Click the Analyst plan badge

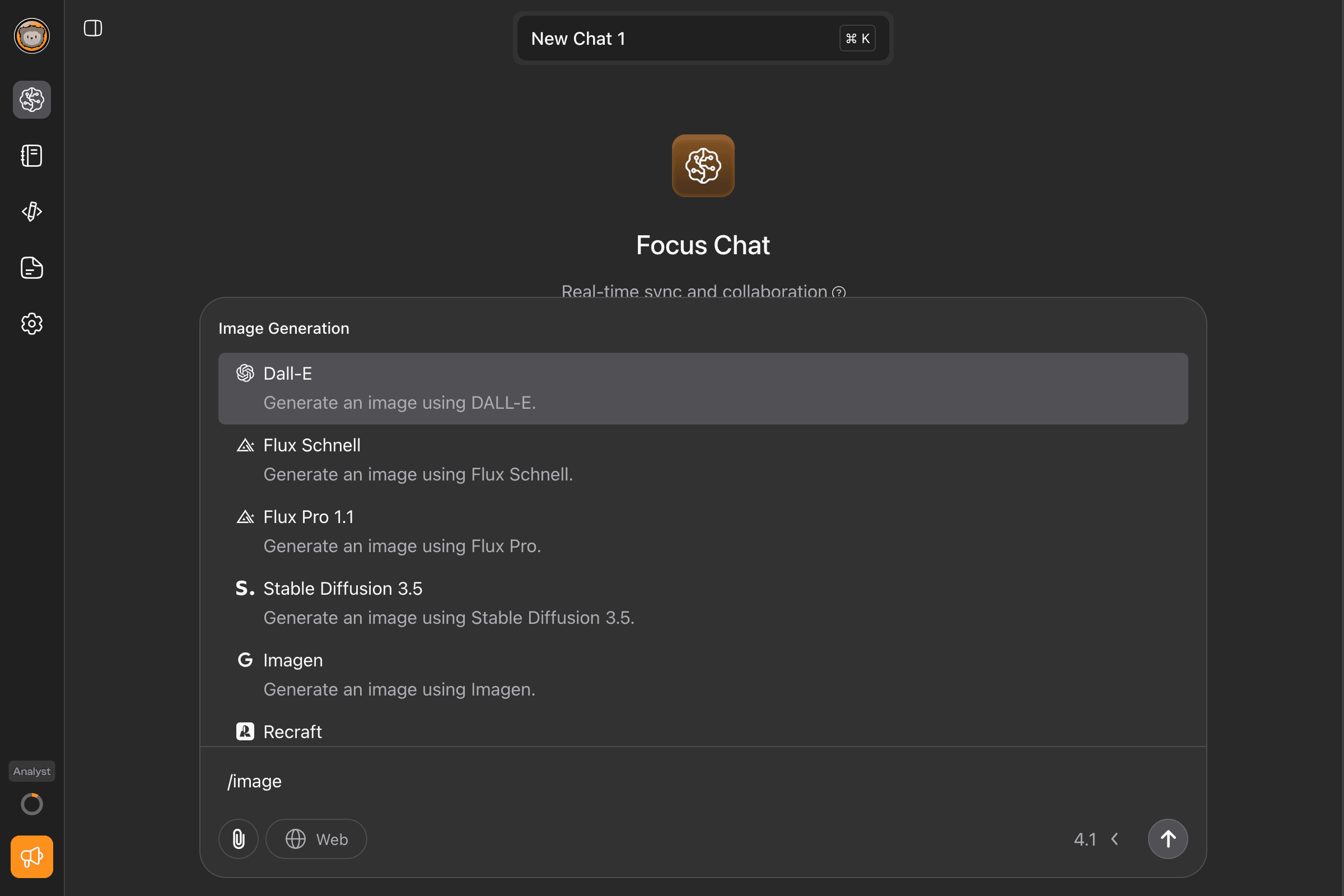(x=32, y=771)
